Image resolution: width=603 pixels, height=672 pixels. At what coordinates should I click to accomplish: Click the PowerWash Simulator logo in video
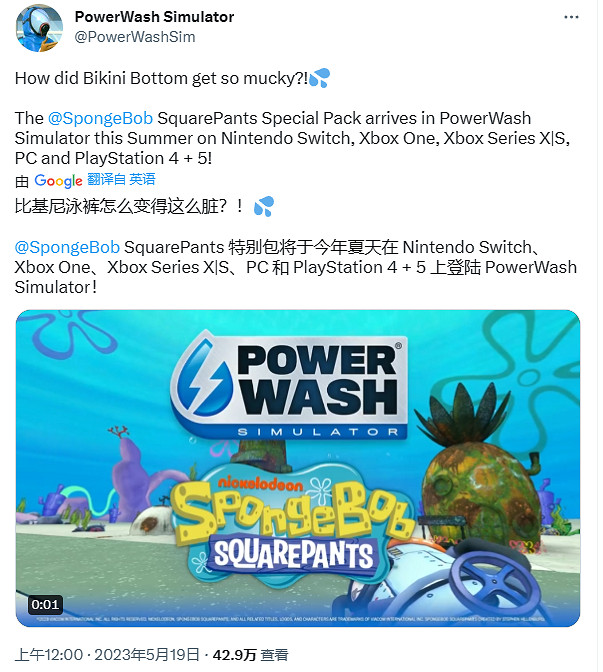coord(289,385)
